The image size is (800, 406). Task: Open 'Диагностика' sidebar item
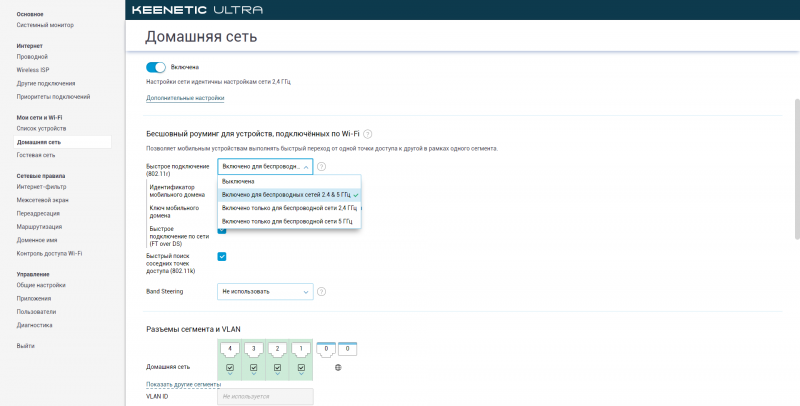[x=34, y=325]
